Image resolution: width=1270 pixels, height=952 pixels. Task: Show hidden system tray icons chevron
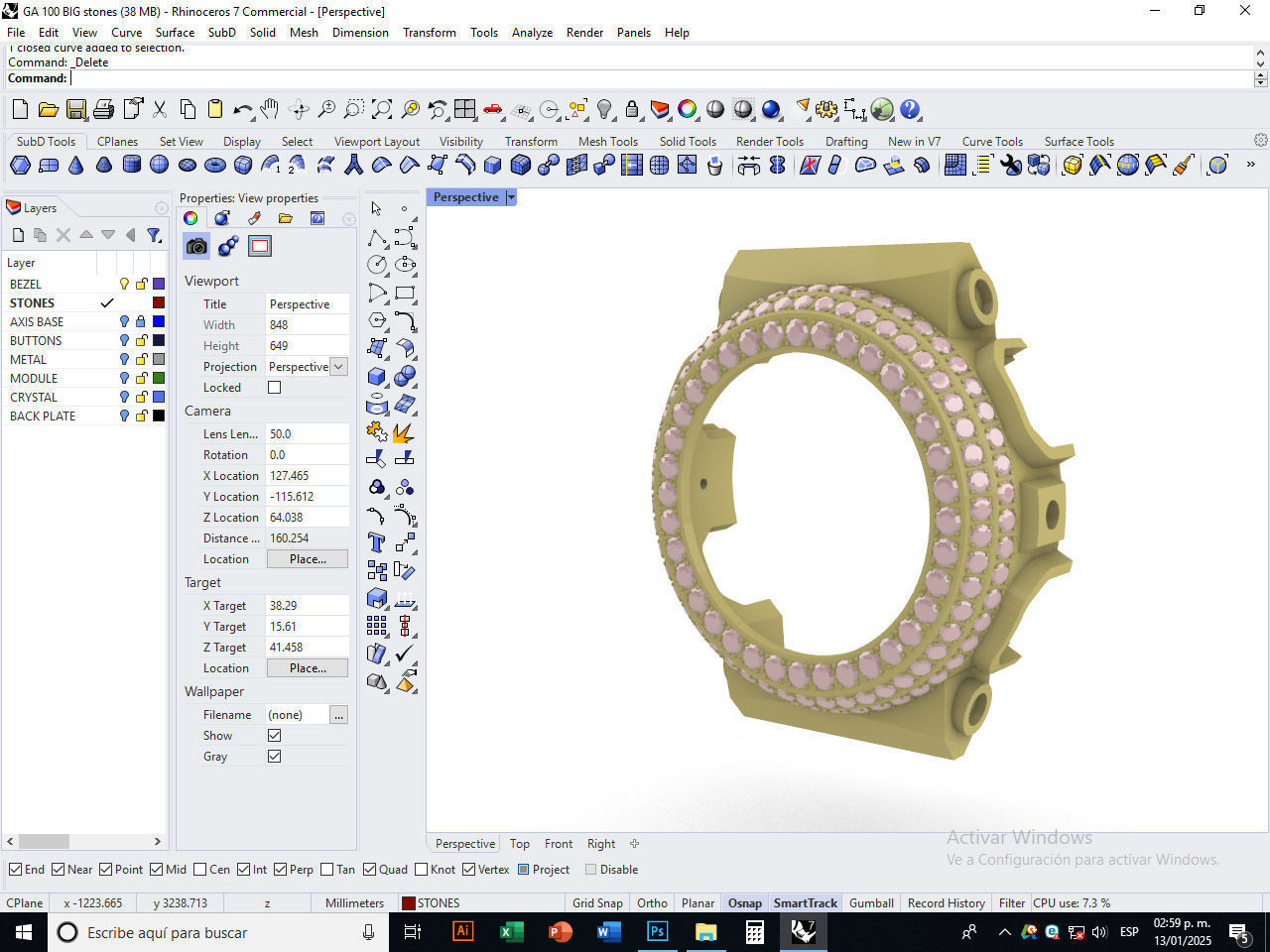point(1004,932)
